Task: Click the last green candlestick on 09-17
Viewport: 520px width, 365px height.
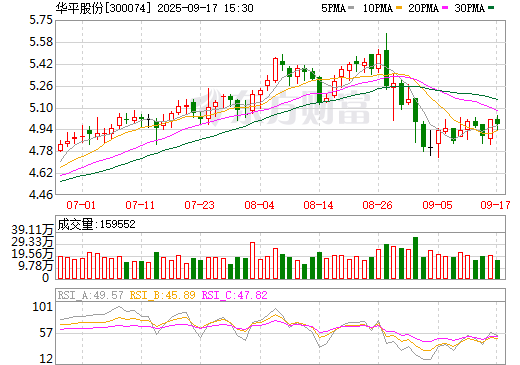Action: (x=497, y=122)
